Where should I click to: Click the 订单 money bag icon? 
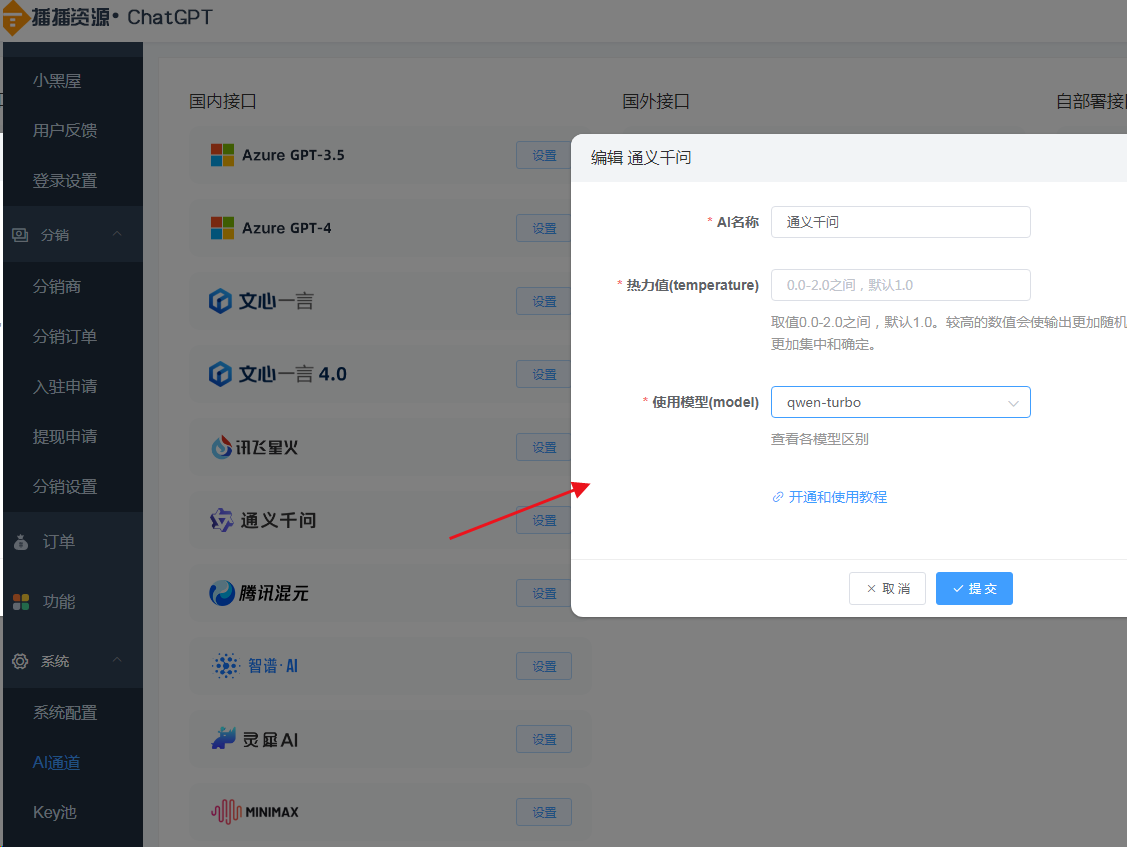[x=21, y=542]
